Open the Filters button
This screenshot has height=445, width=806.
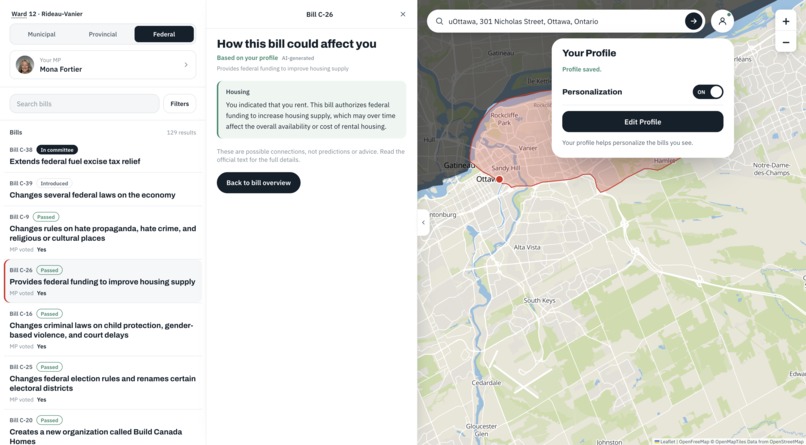point(179,104)
